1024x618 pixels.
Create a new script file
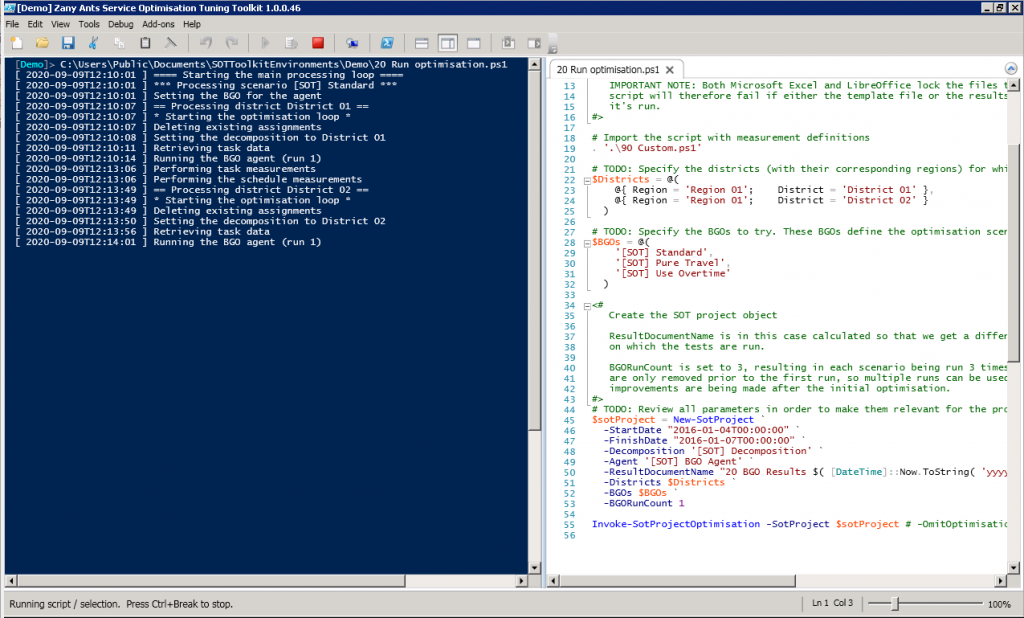17,43
